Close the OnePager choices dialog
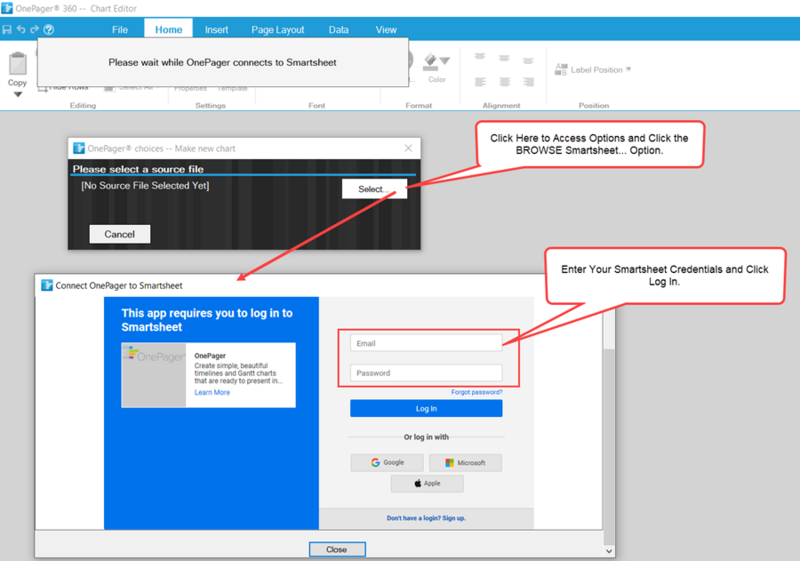The image size is (800, 561). coord(408,148)
